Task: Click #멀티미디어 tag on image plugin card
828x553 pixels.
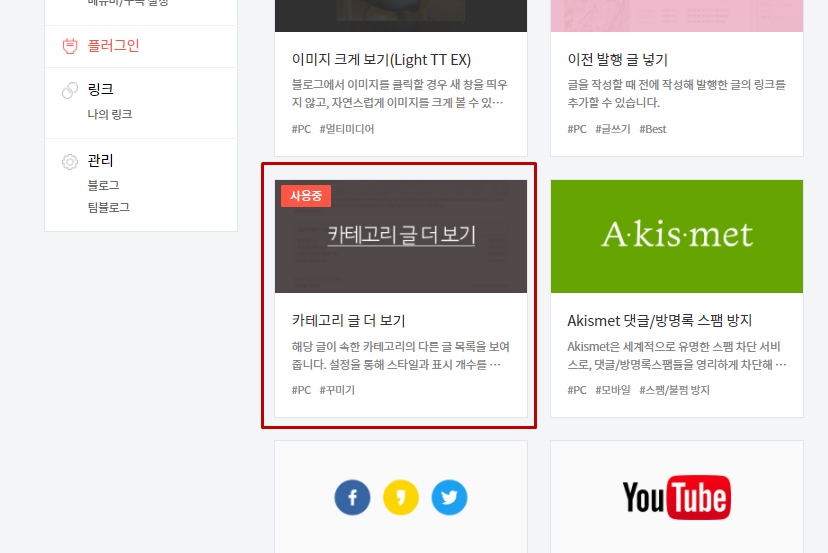Action: click(x=346, y=129)
